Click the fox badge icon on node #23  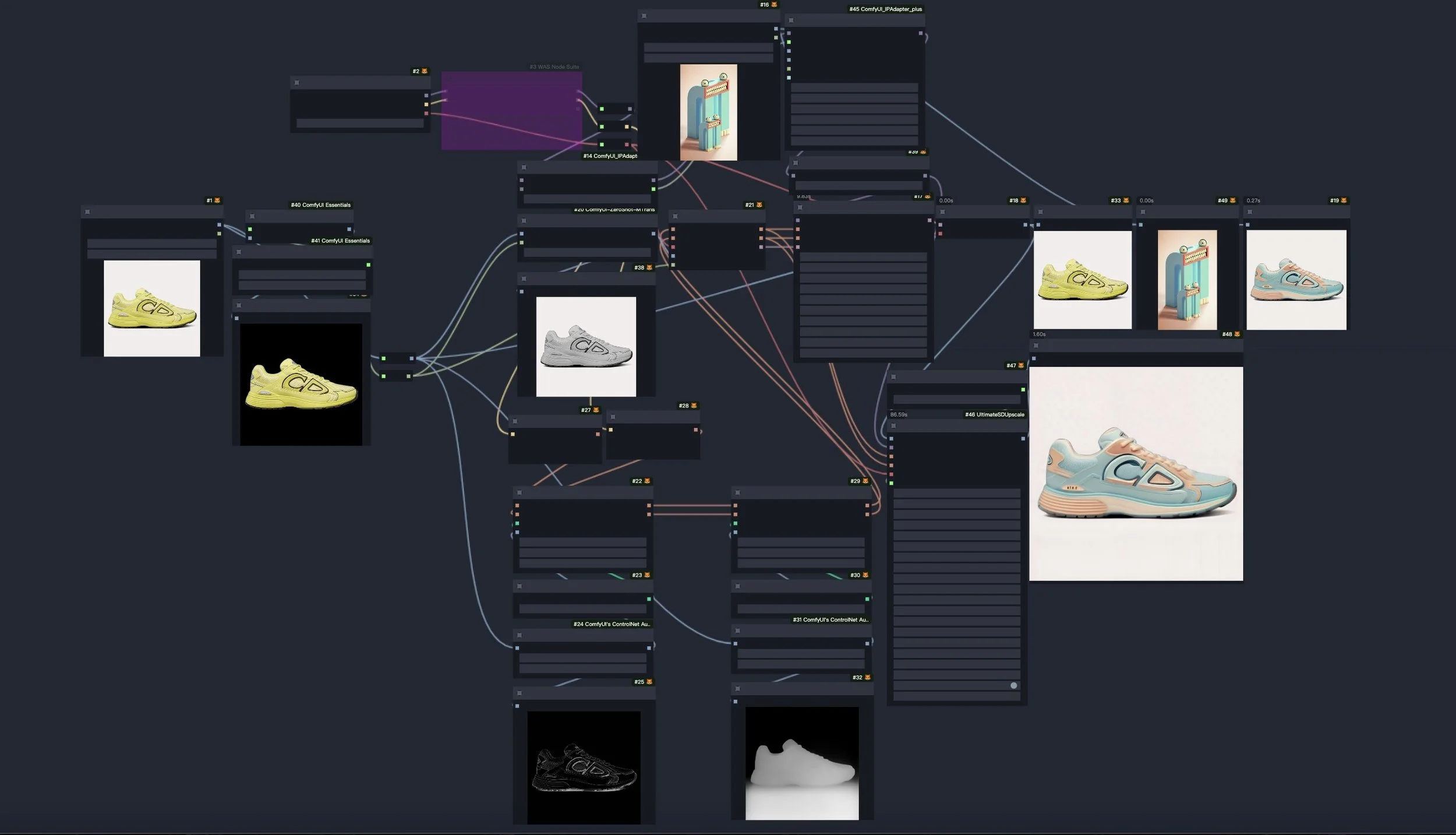(x=647, y=575)
